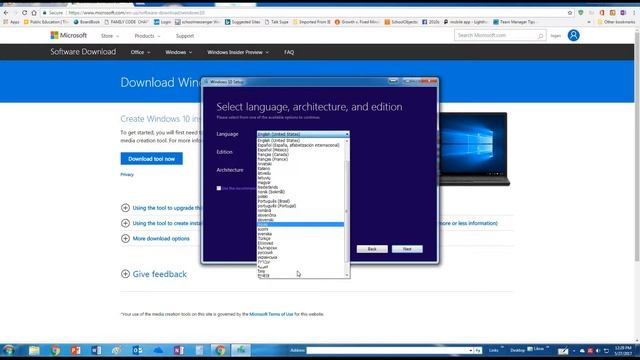Open the 'Other bookmarks' folder
Viewport: 640px width, 360px height.
point(616,22)
